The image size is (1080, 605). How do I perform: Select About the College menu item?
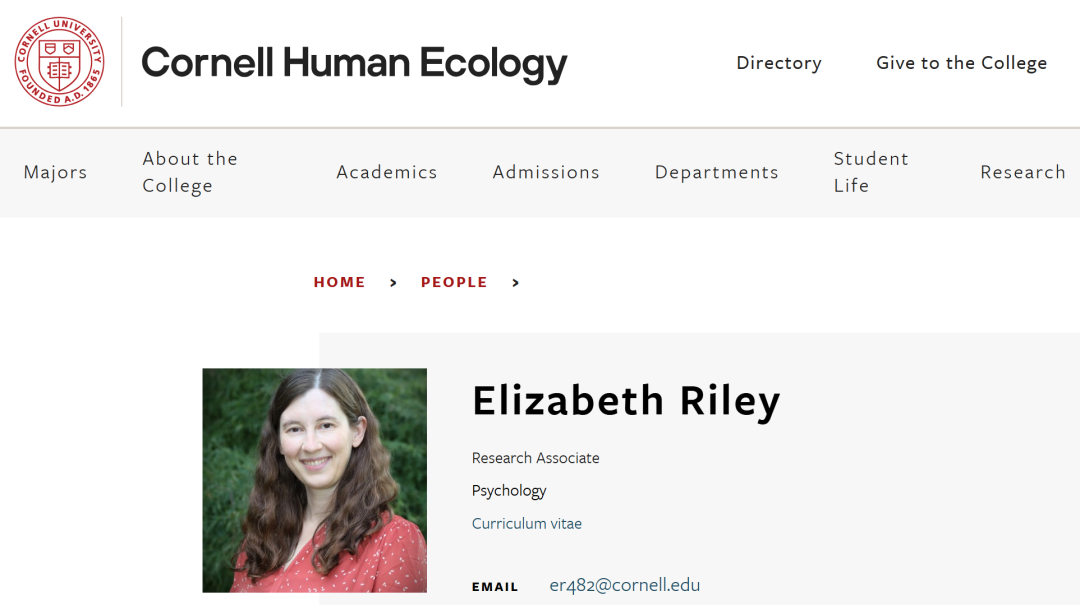190,172
